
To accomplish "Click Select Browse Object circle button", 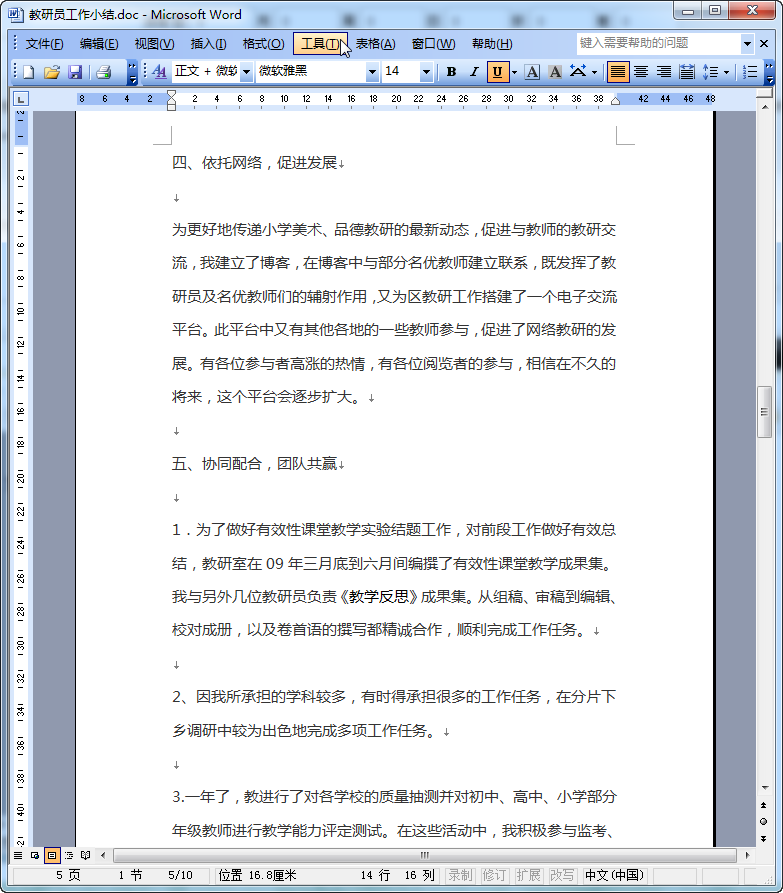I will coord(764,821).
